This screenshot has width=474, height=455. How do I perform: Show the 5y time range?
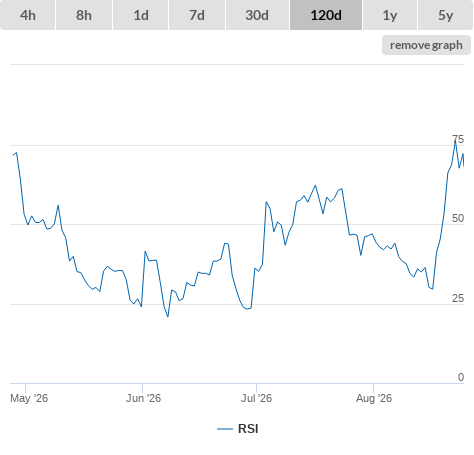click(445, 15)
